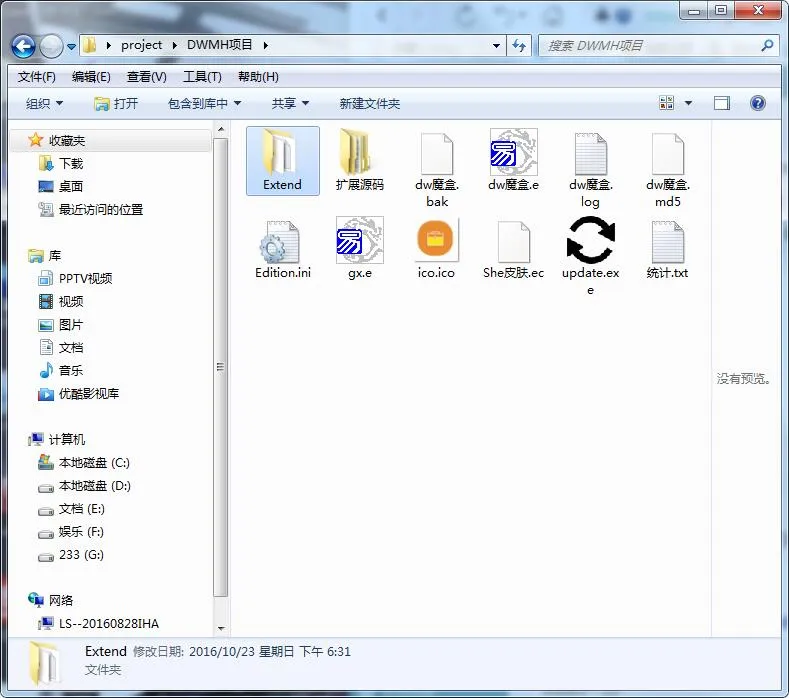Select the dw魔盒.md5 file icon
This screenshot has width=789, height=698.
(668, 153)
